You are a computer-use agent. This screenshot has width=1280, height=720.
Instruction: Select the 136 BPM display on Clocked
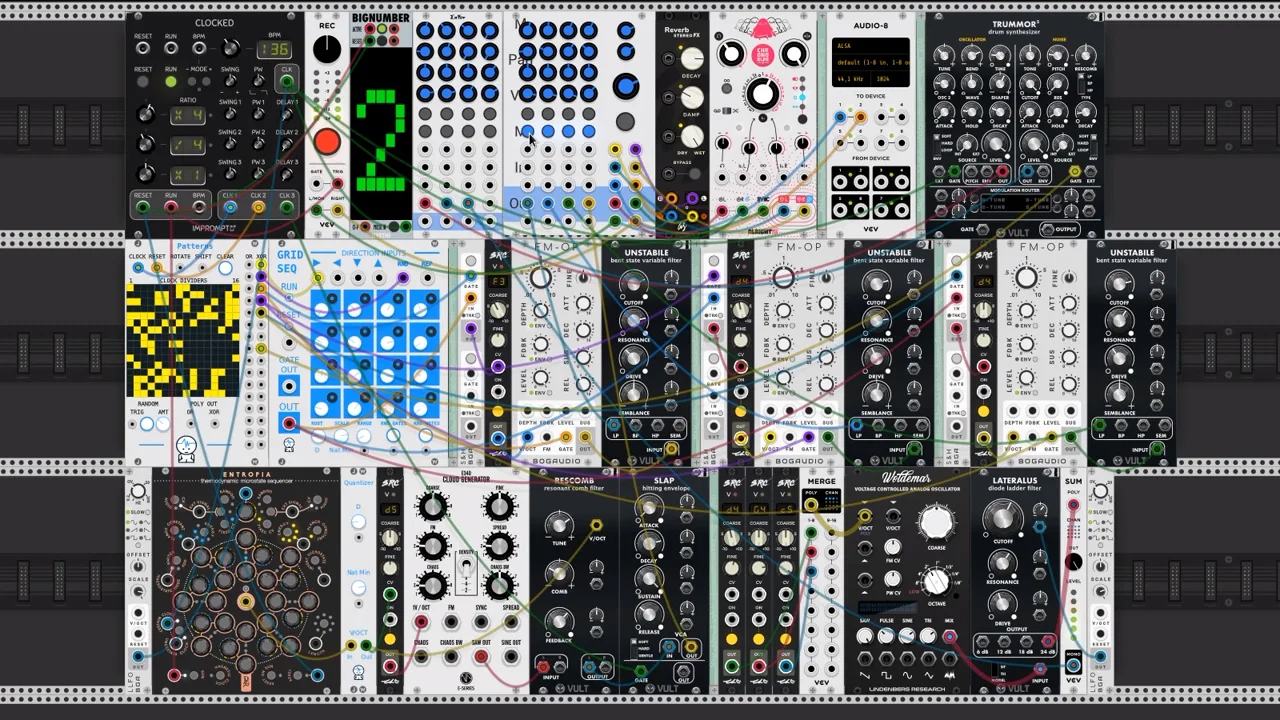274,49
